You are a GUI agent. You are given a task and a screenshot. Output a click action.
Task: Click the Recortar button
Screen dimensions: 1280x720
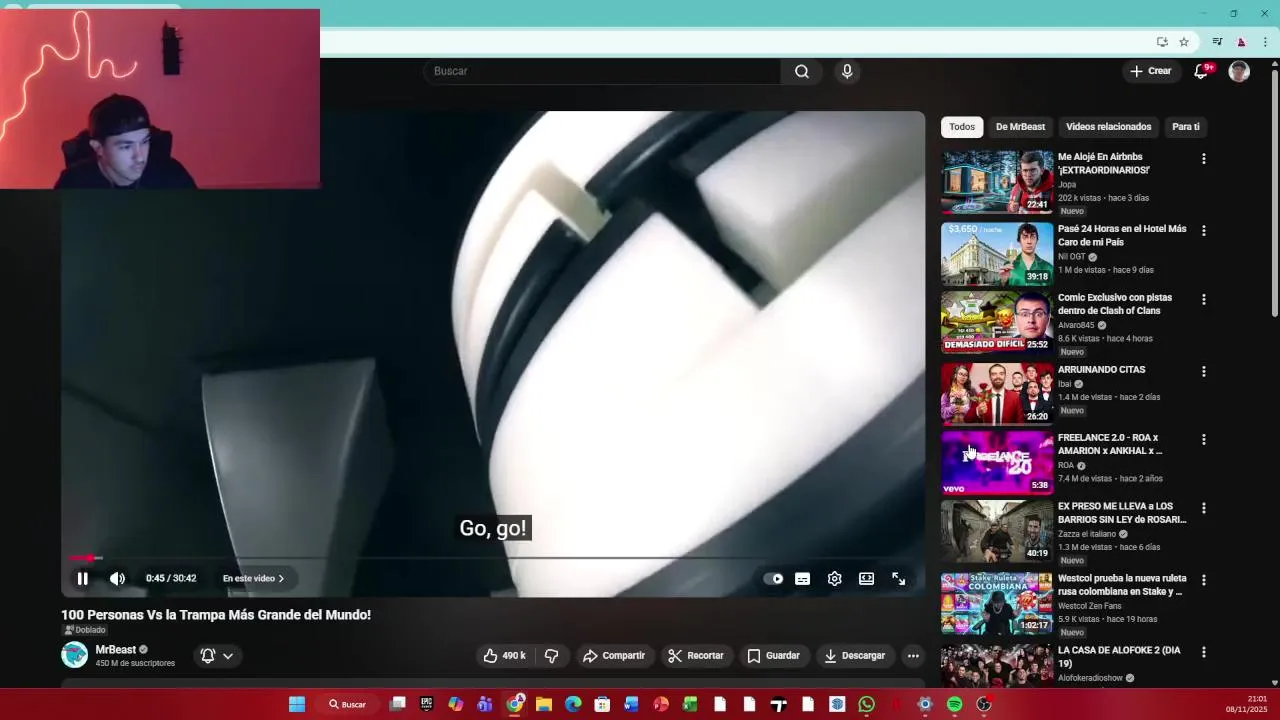pos(696,656)
